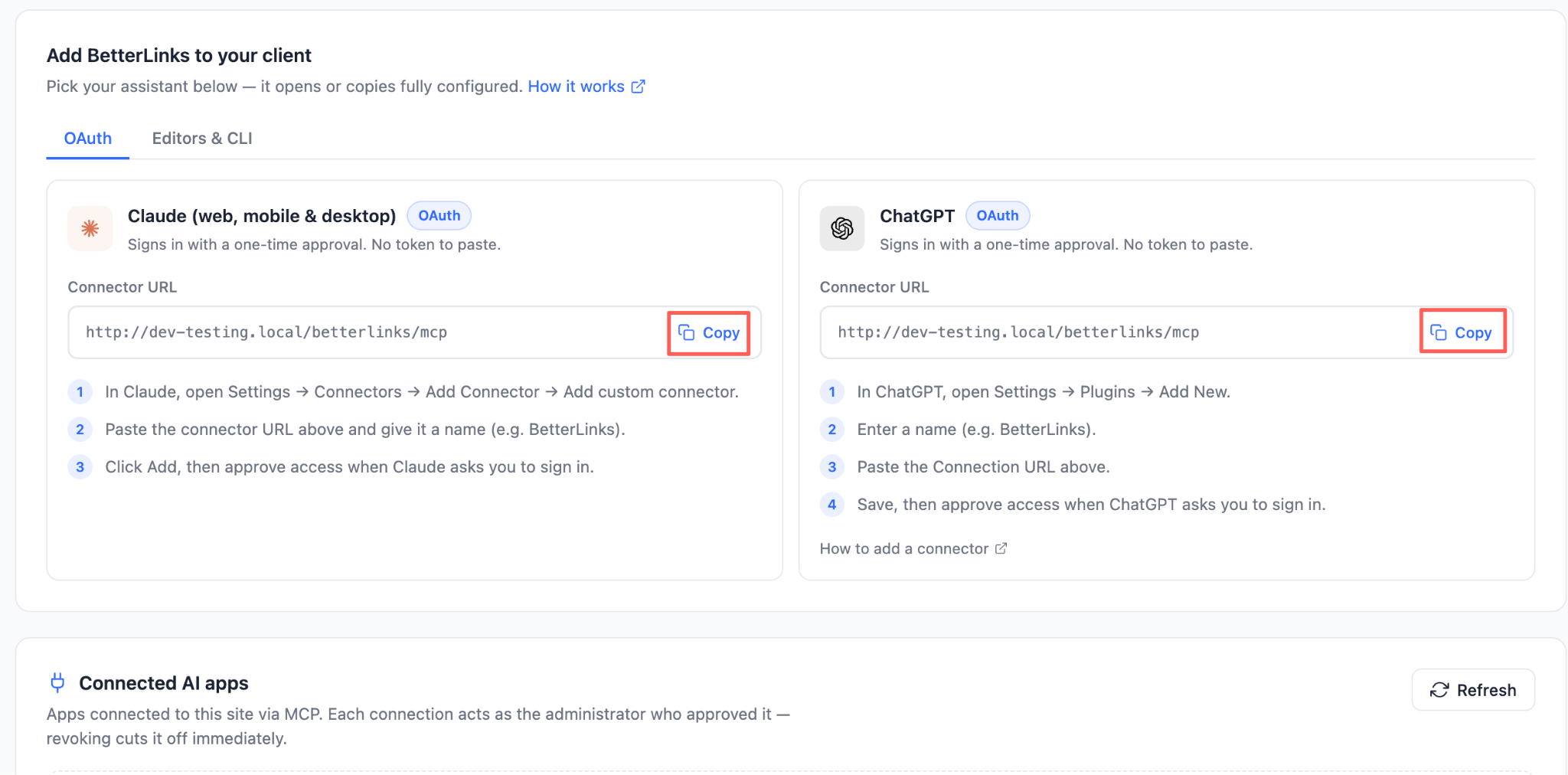Click external-link icon beside How it works
Image resolution: width=1568 pixels, height=775 pixels.
click(639, 87)
